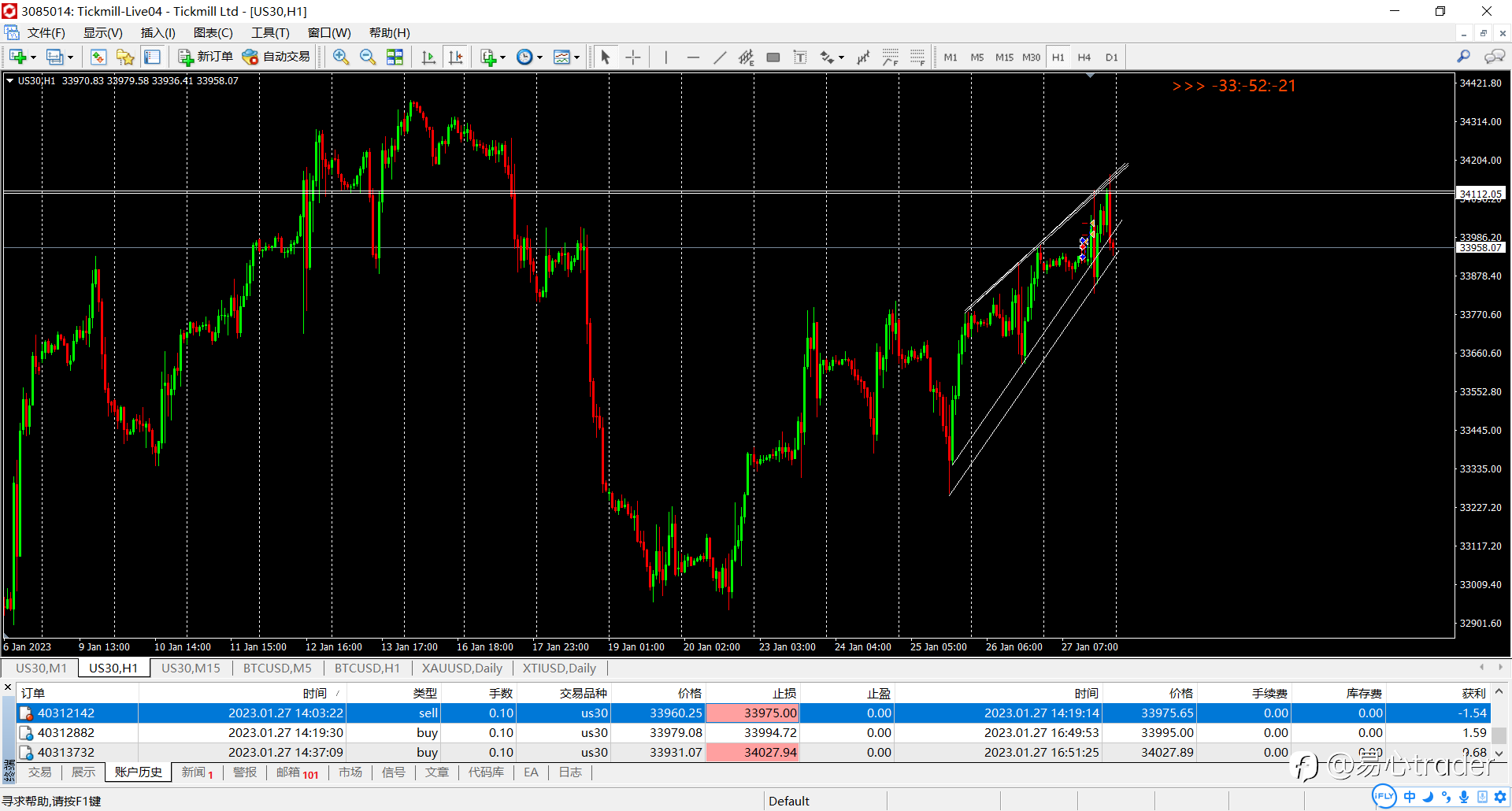Toggle the 自动交易 auto trading button
Screen dimensions: 1512x811
(x=276, y=57)
